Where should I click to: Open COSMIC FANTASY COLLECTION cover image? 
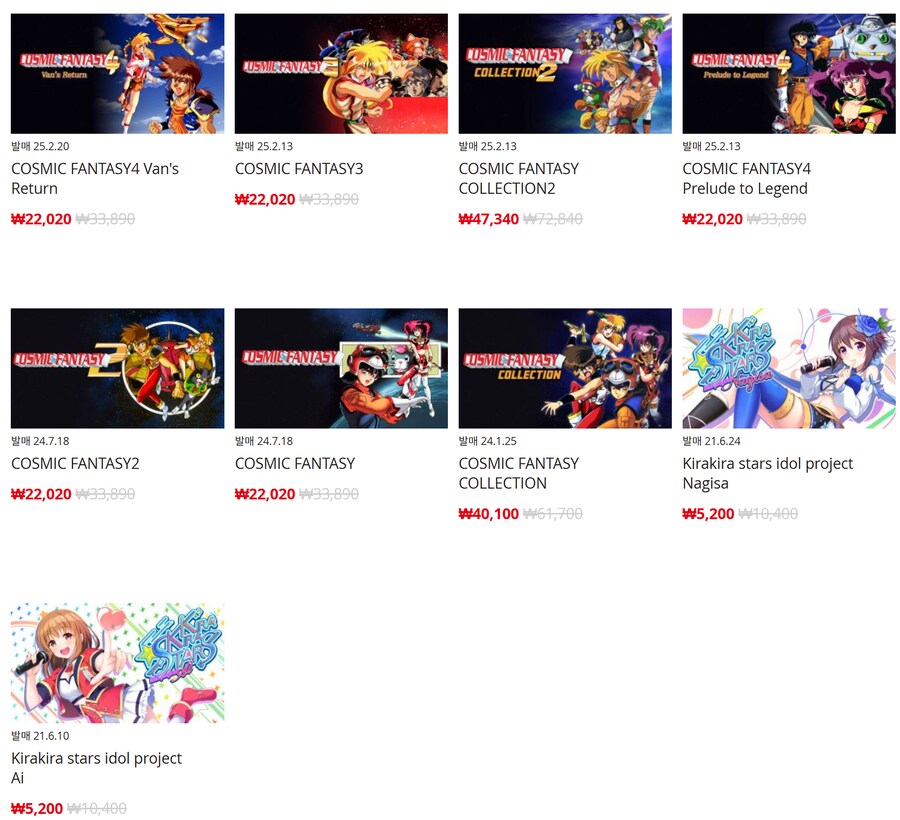(565, 368)
